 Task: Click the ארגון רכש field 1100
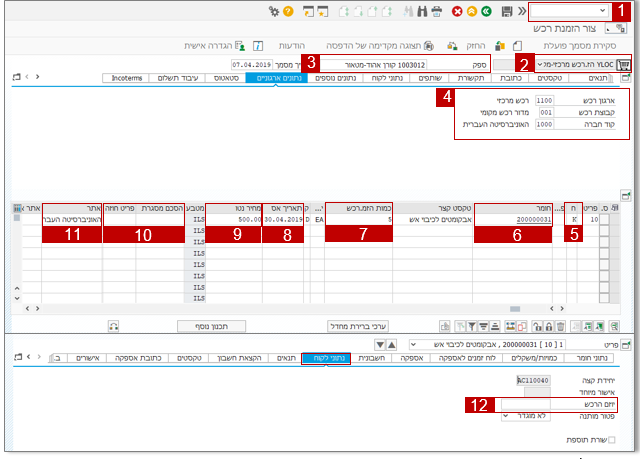[544, 100]
